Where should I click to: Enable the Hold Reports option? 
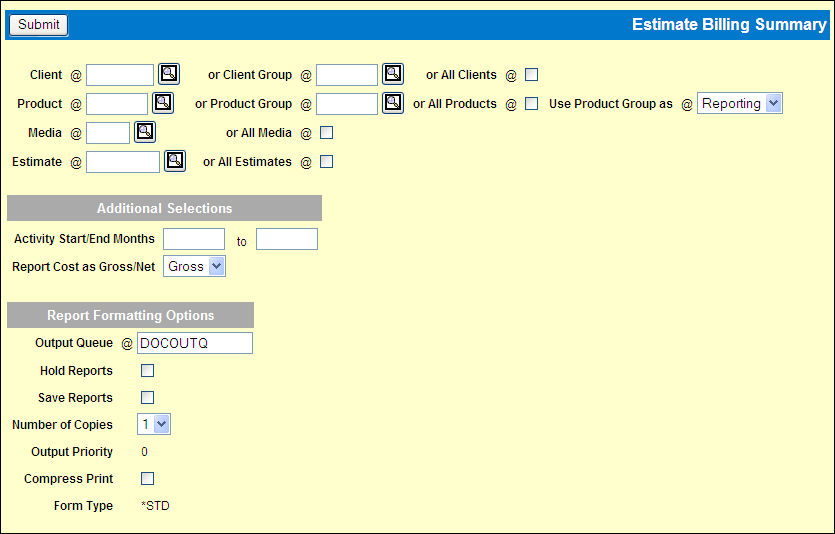coord(148,371)
